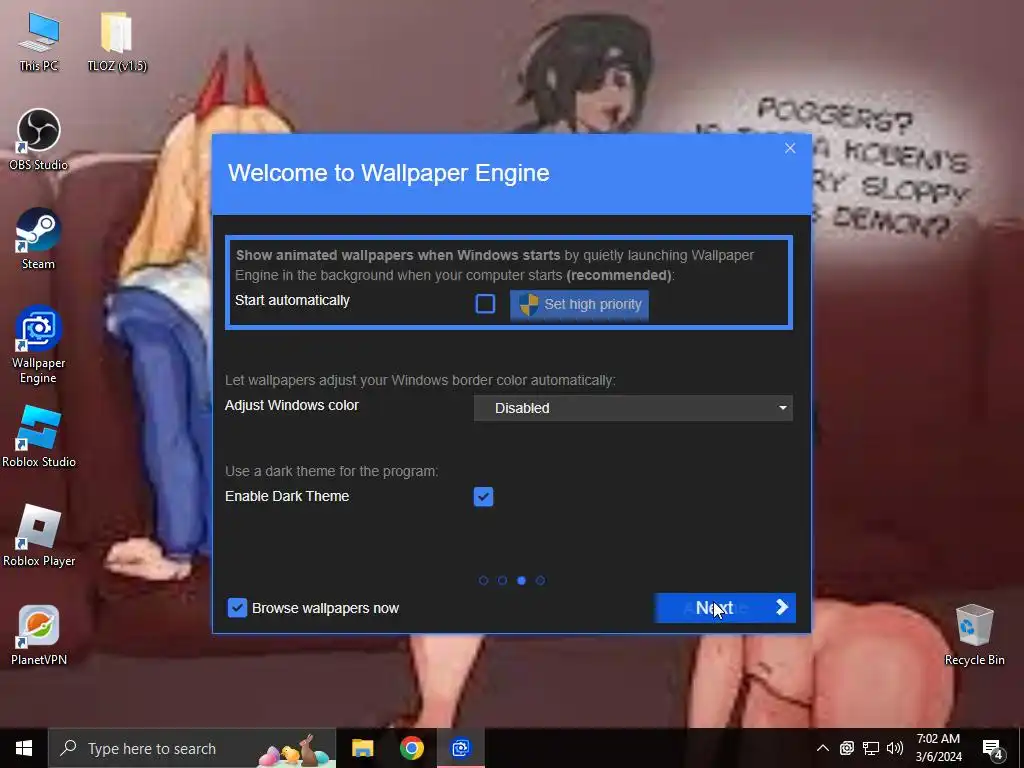Viewport: 1024px width, 768px height.
Task: Select the Recycle Bin icon
Action: click(x=974, y=635)
